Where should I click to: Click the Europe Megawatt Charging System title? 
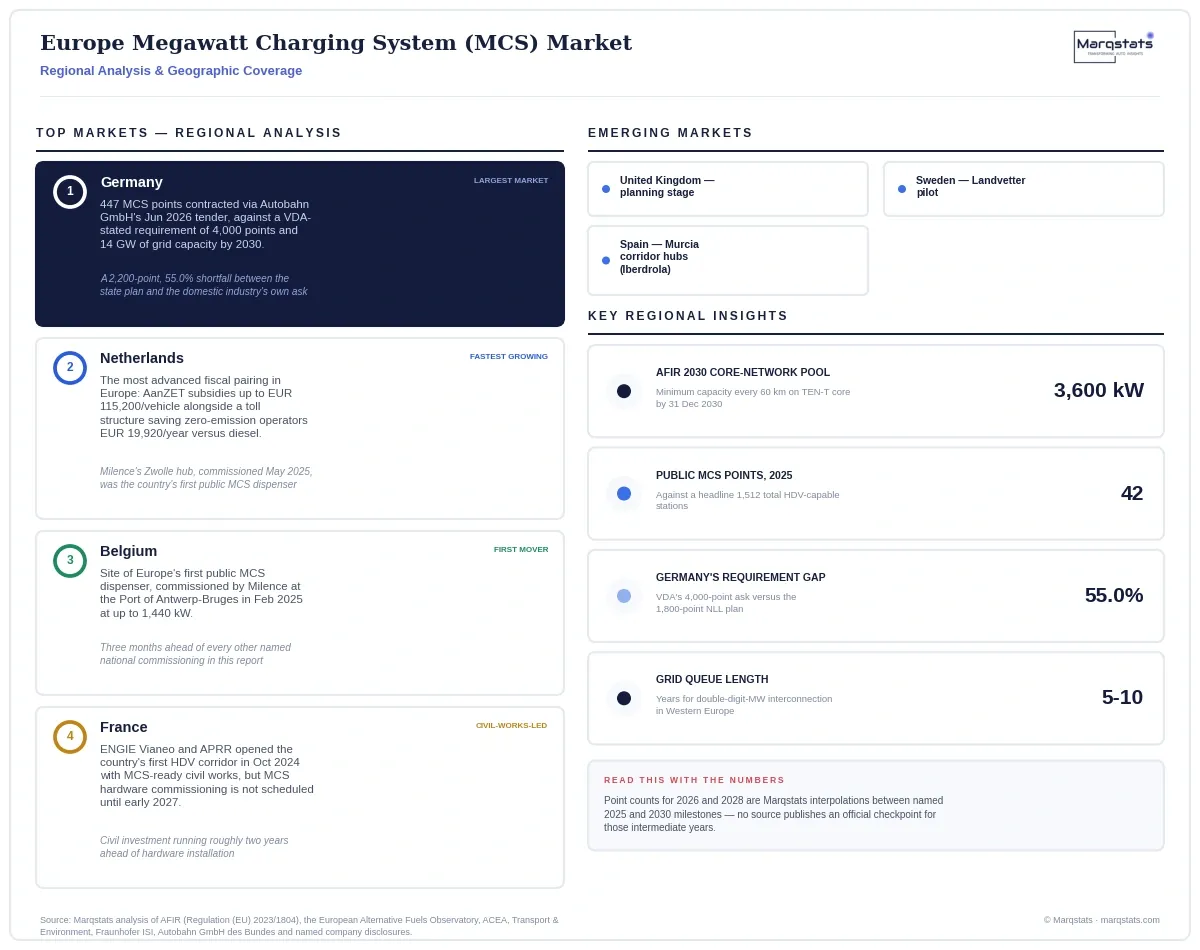tap(336, 43)
